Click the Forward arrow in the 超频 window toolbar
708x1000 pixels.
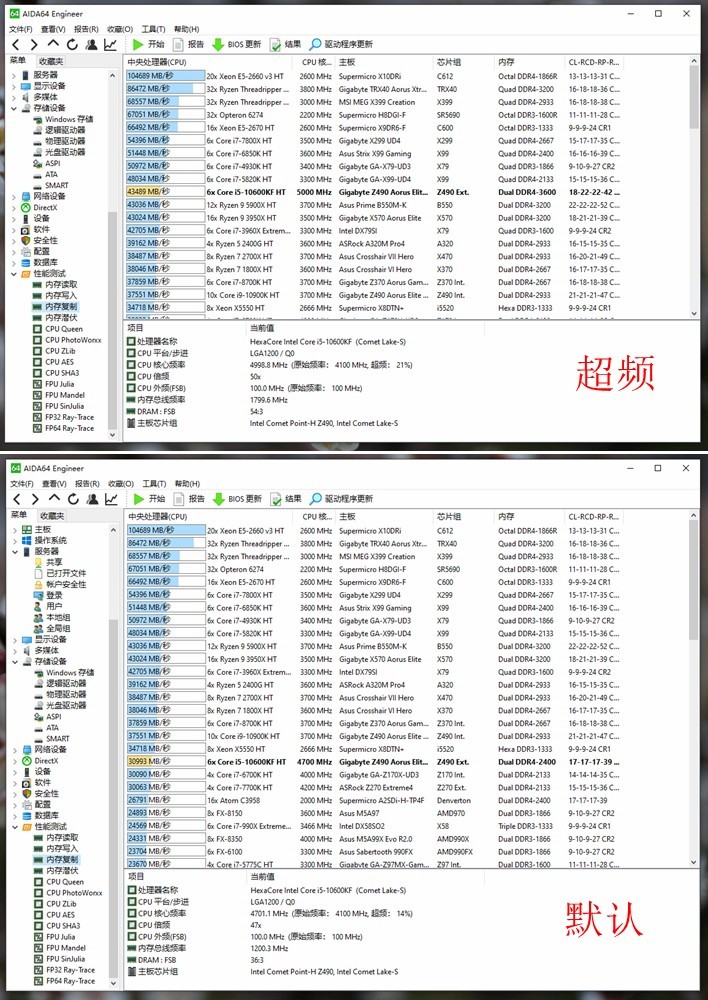[34, 44]
